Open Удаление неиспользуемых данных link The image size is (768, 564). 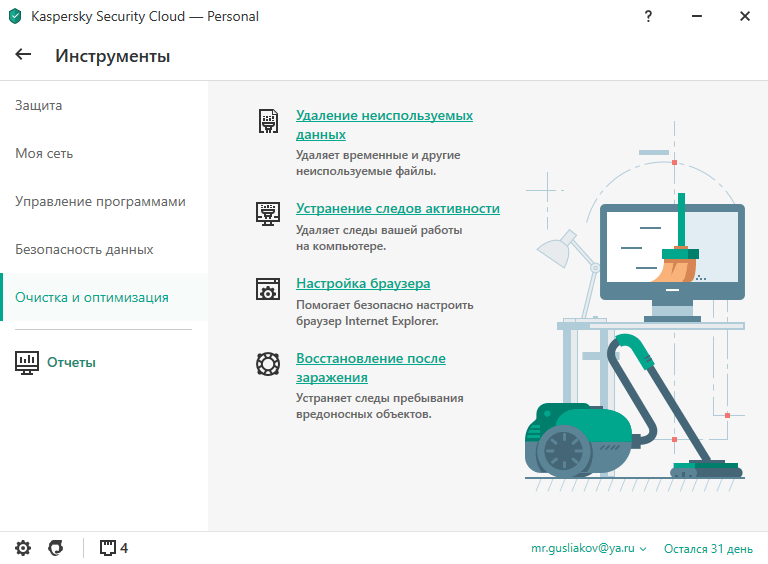(384, 125)
